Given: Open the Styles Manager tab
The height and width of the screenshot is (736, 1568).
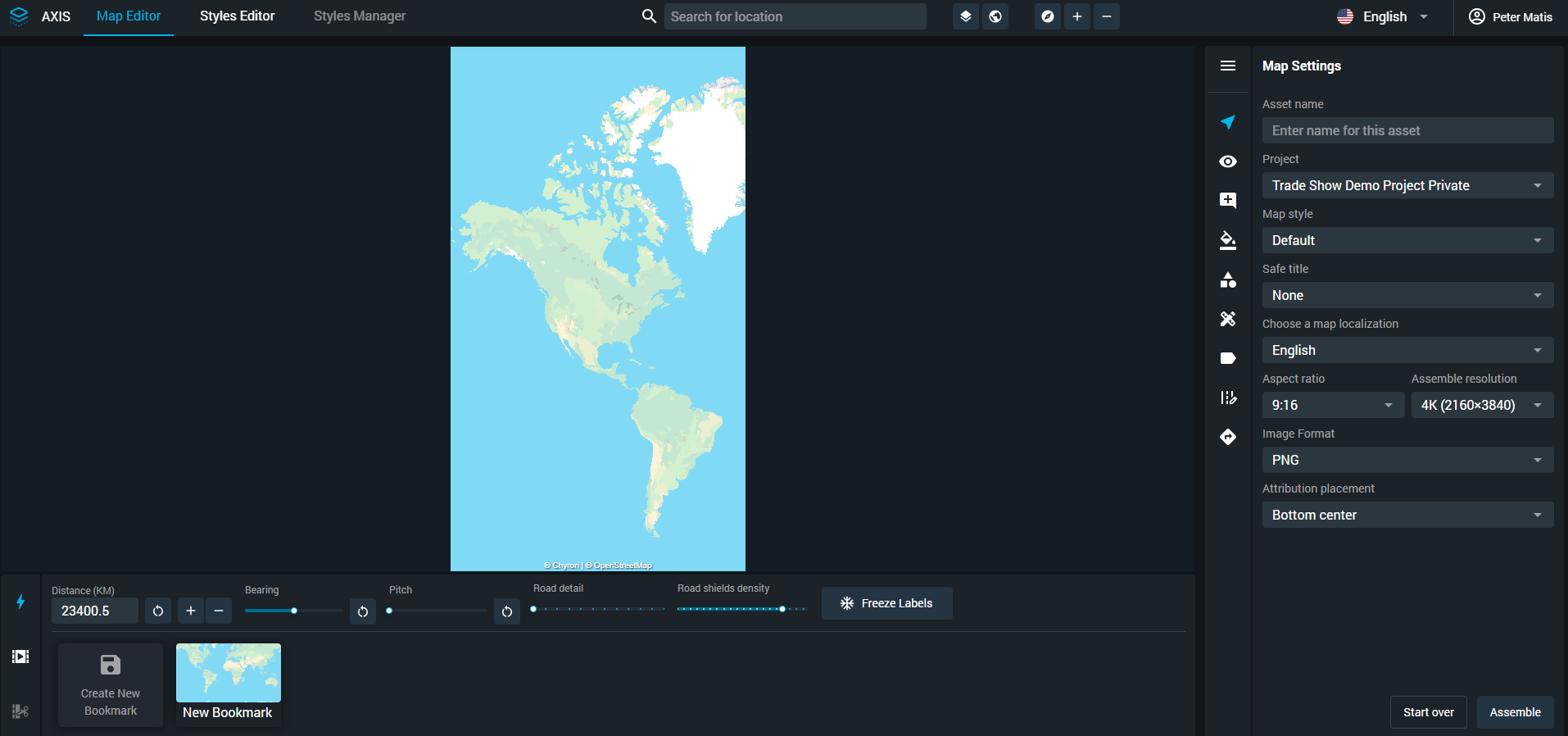Looking at the screenshot, I should coord(360,16).
